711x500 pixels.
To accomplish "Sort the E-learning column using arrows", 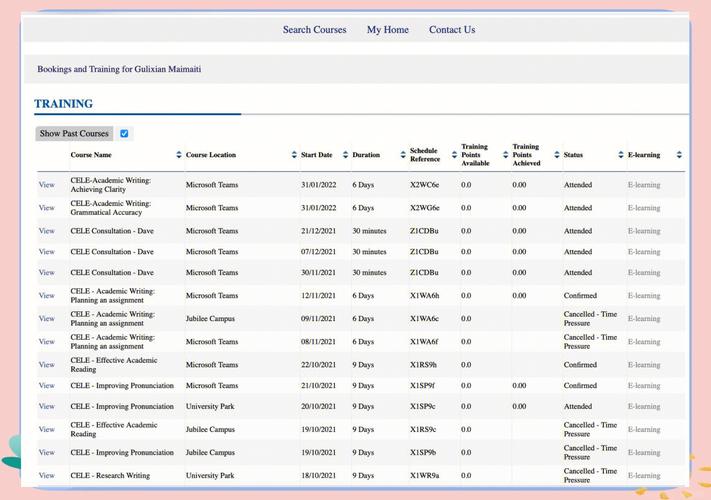I will (679, 155).
